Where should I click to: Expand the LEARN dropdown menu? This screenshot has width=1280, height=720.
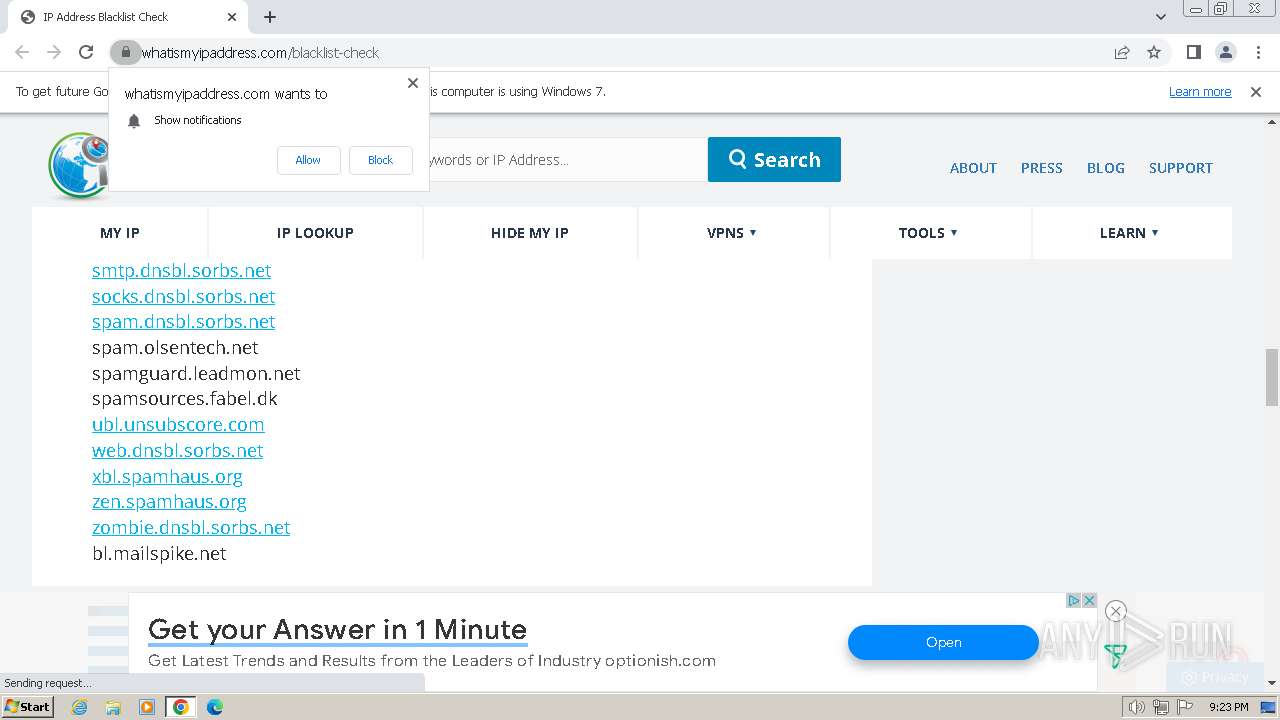click(x=1129, y=233)
